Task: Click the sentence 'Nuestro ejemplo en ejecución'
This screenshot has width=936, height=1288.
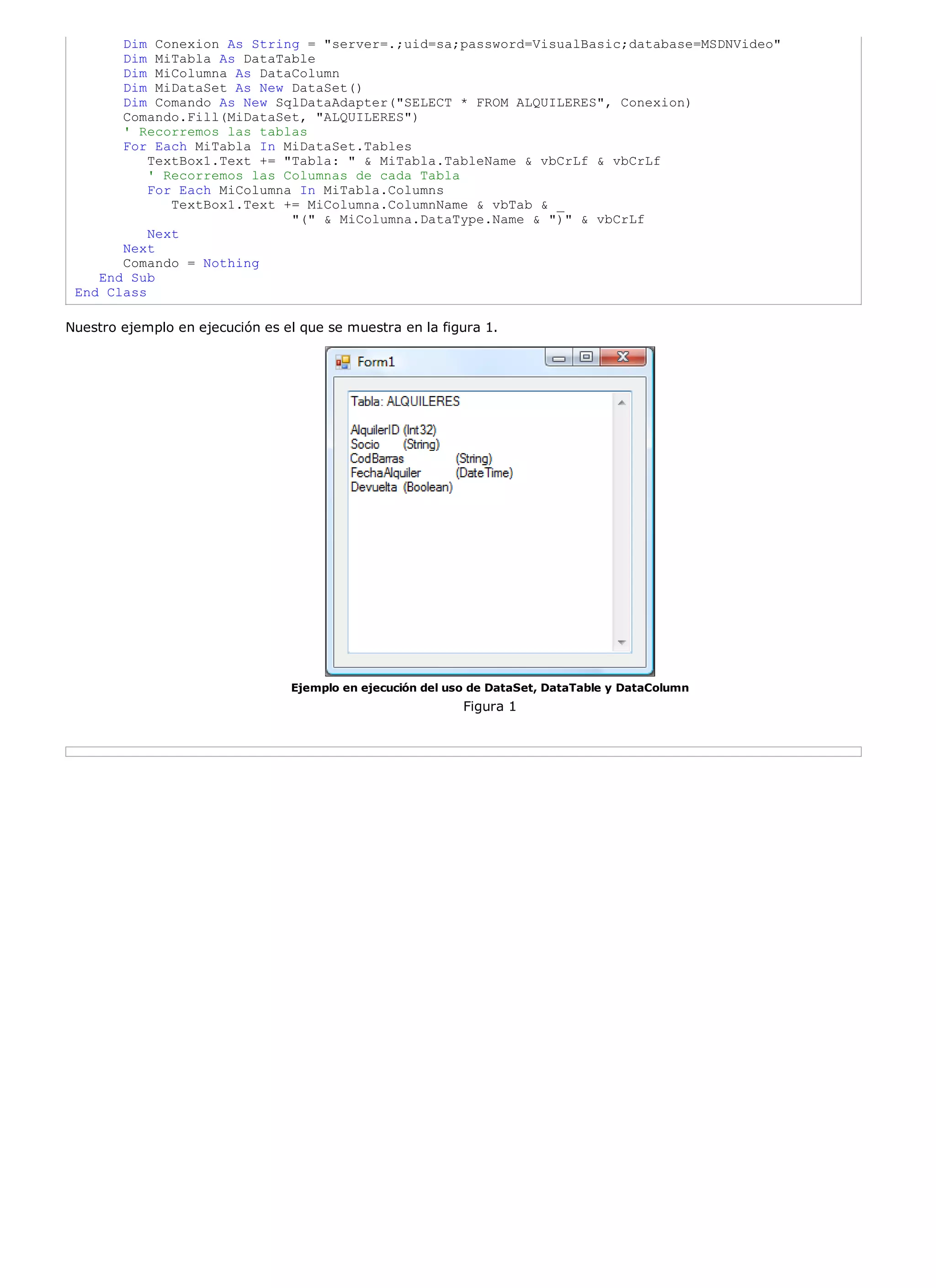Action: tap(282, 328)
